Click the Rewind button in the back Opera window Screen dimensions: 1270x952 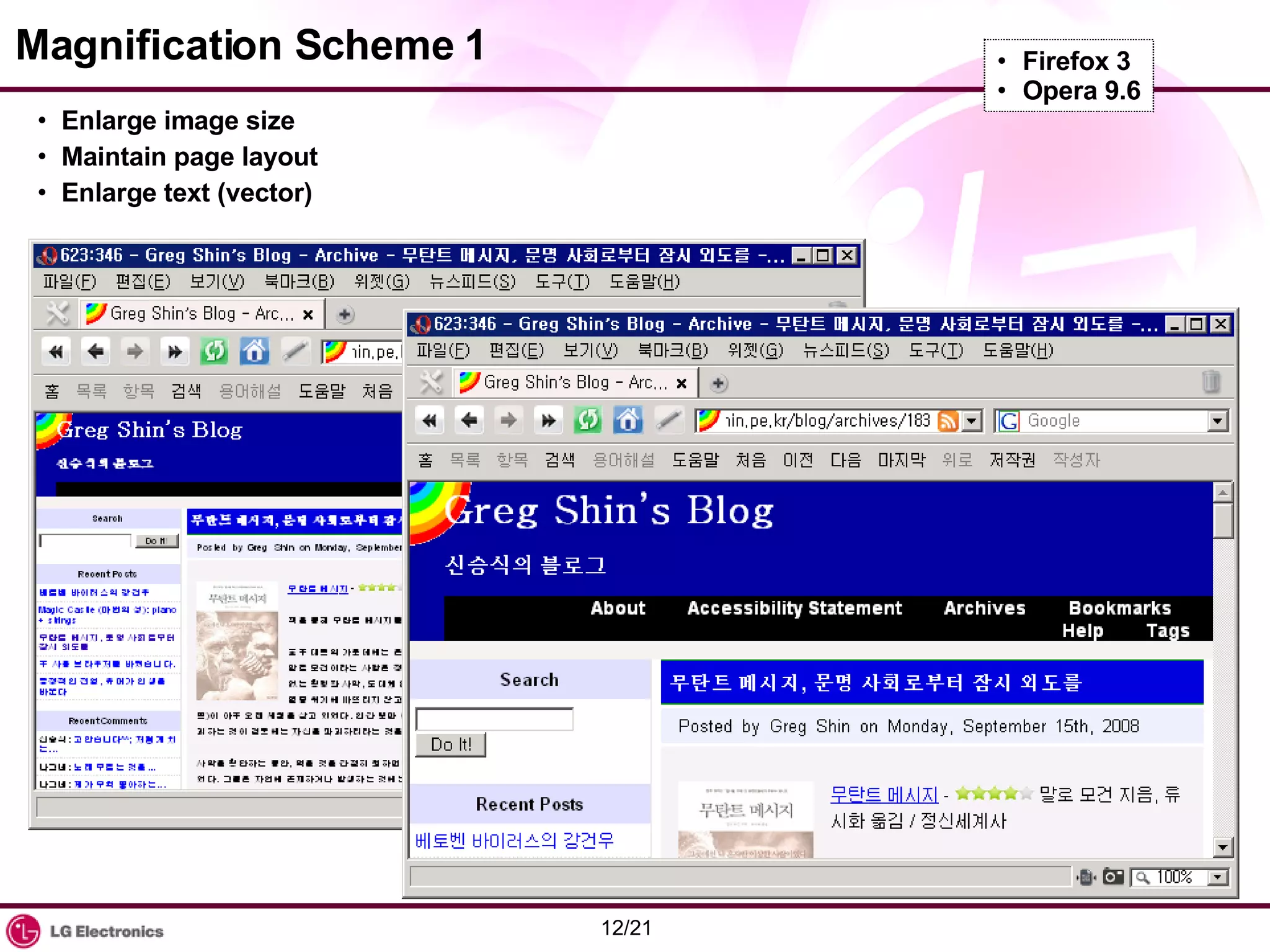click(x=56, y=352)
